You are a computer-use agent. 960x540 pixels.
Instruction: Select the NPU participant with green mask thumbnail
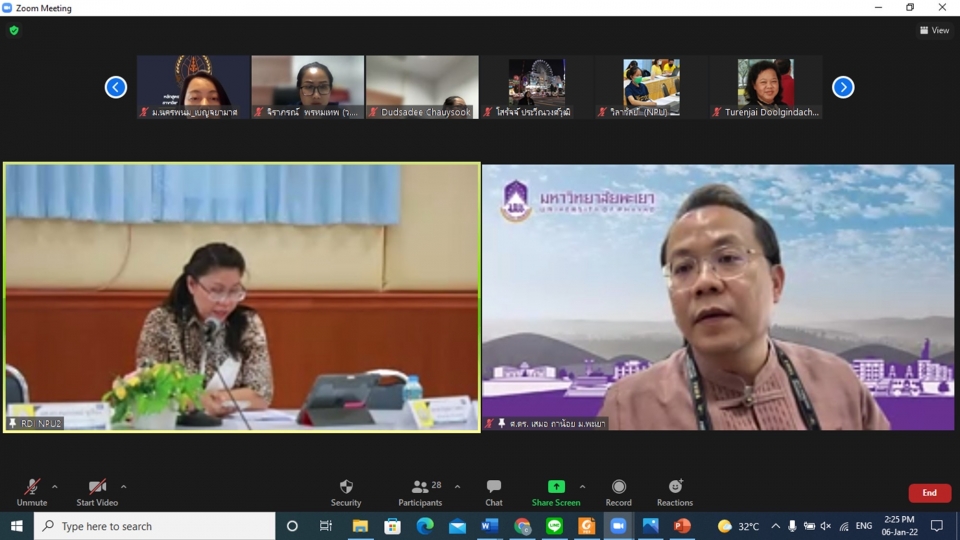651,87
